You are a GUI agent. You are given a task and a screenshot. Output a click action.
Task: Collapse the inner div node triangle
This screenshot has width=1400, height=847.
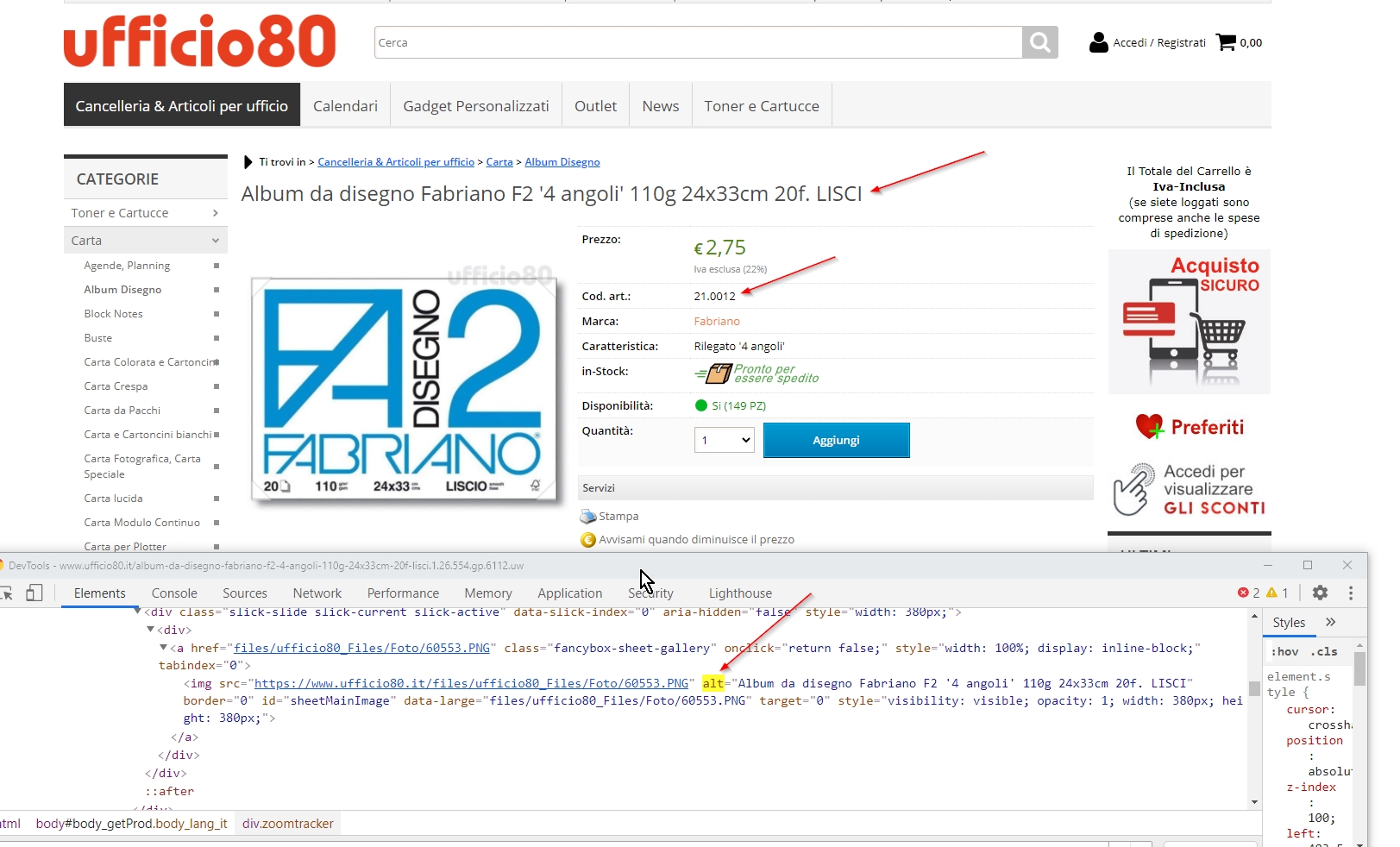pos(150,630)
